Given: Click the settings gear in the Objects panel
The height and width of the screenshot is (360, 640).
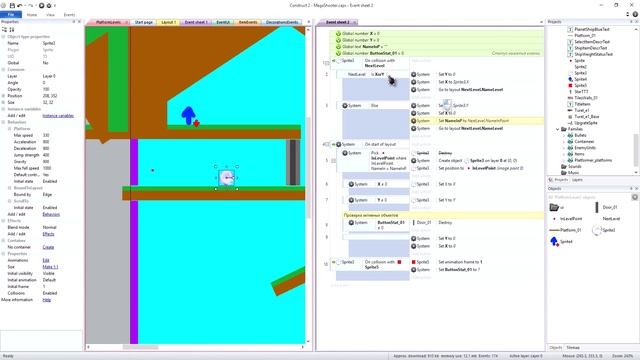Looking at the screenshot, I should pos(635,197).
